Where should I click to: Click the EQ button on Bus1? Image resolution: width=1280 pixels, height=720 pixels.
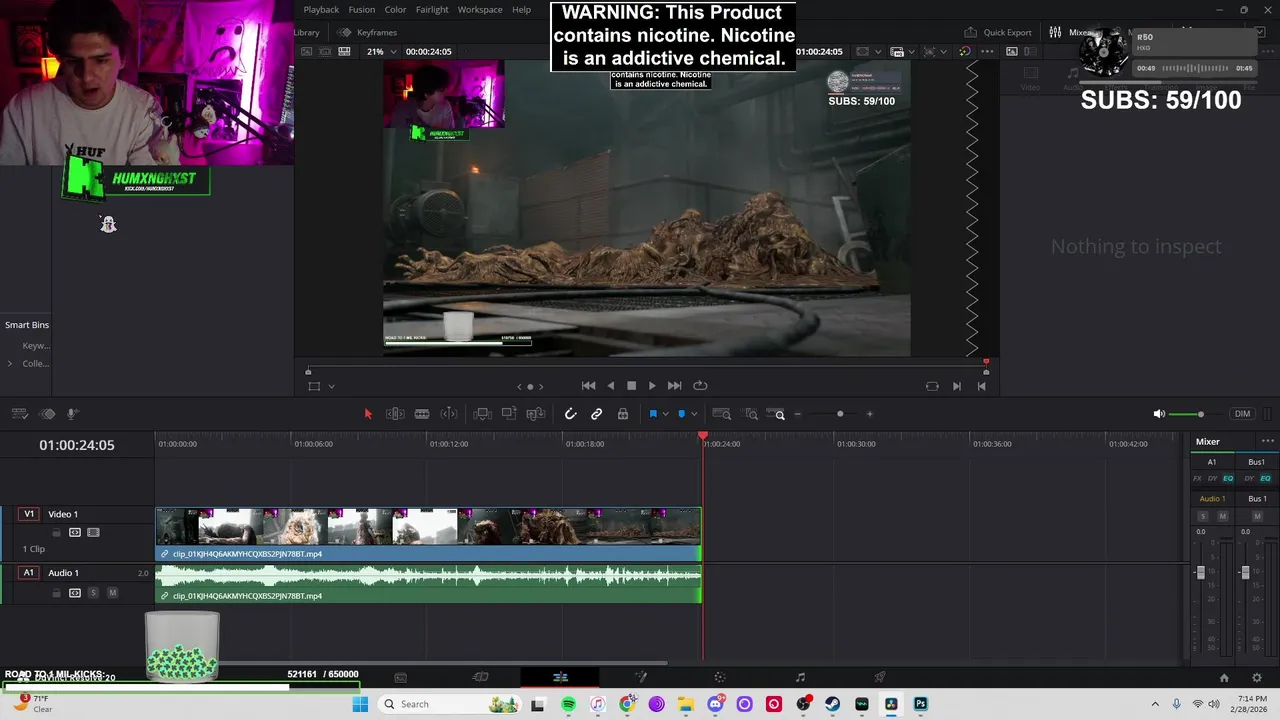click(x=1265, y=478)
